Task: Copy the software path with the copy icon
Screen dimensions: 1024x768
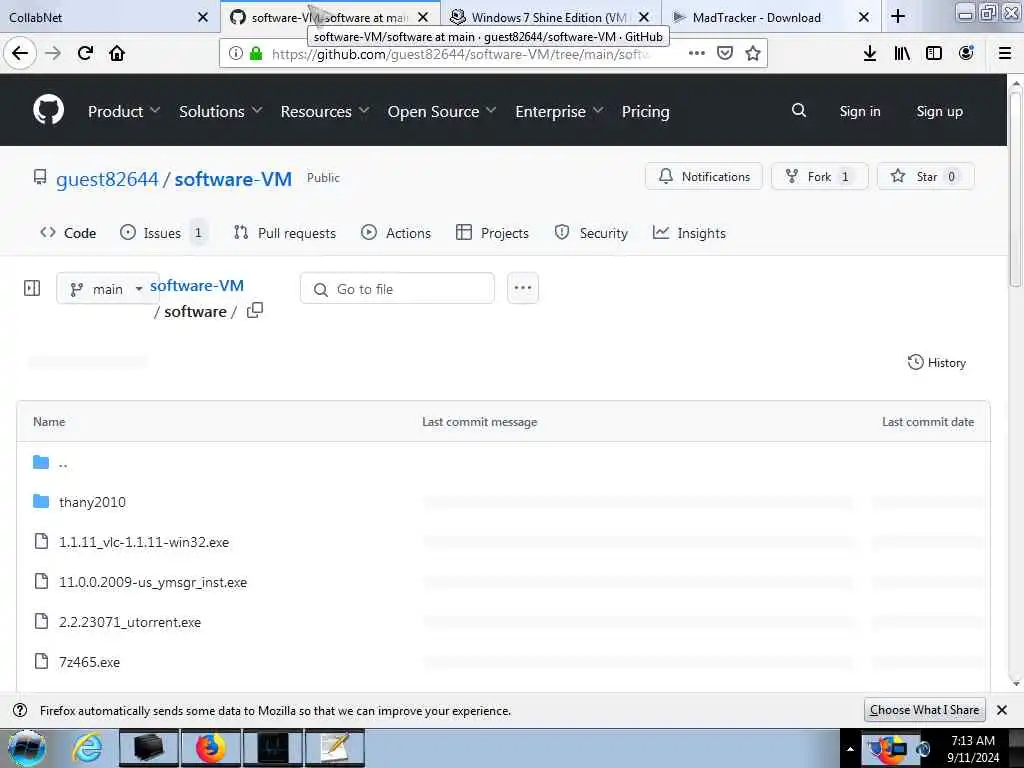Action: pos(255,310)
